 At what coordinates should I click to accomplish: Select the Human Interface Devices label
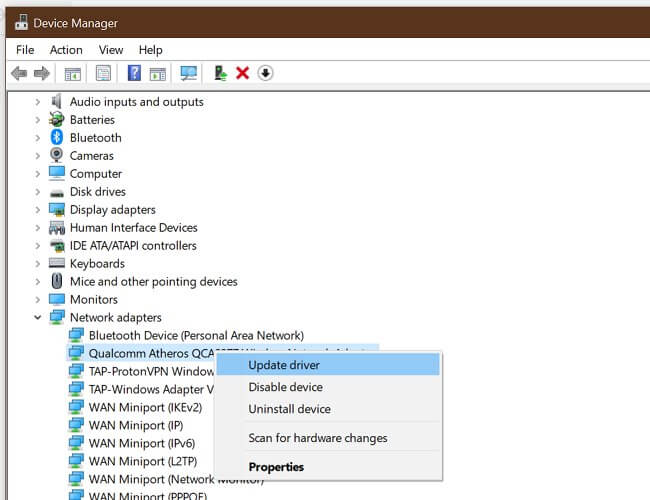(x=133, y=227)
